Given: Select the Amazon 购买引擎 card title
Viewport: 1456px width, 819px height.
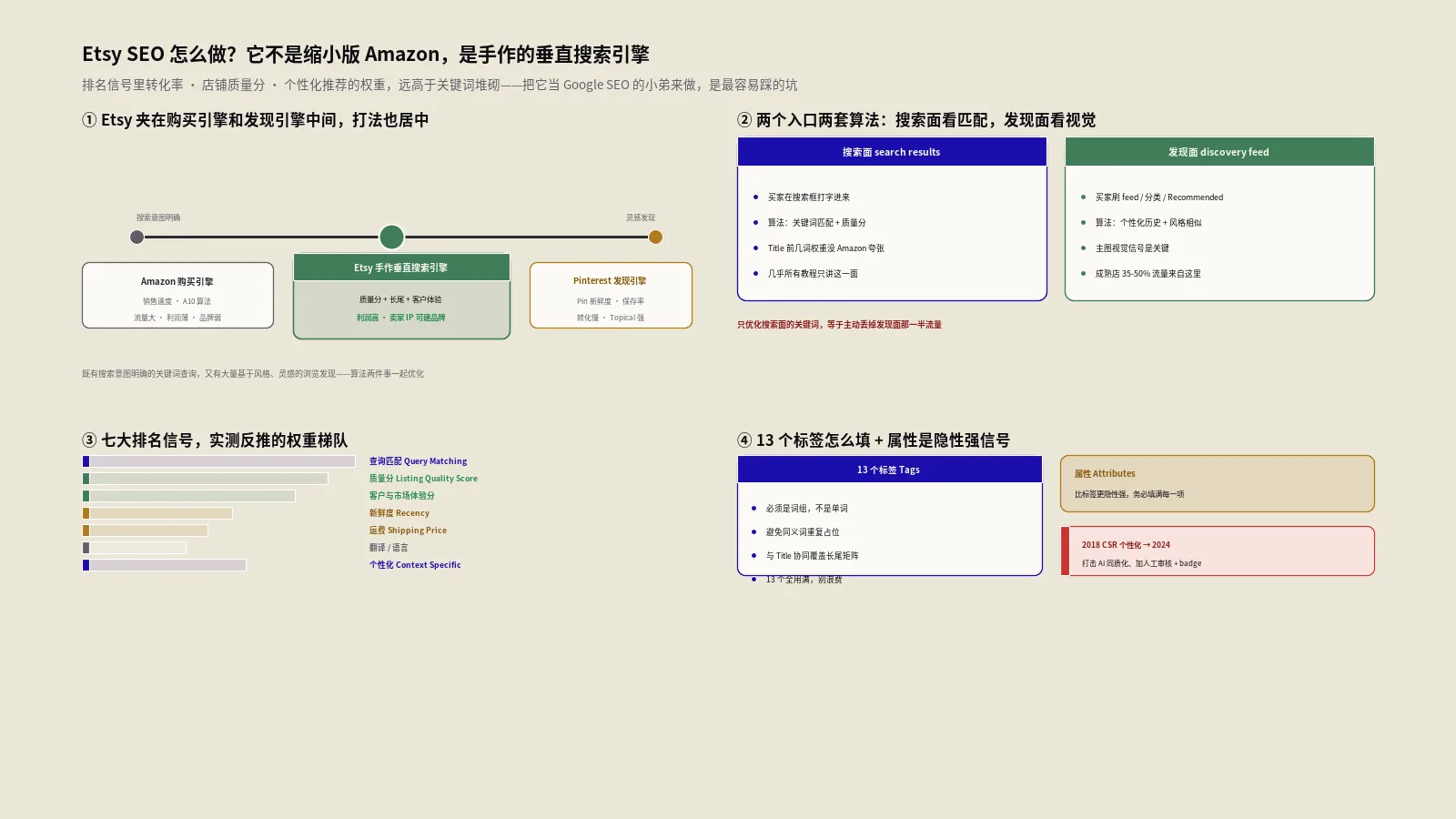Looking at the screenshot, I should tap(177, 282).
